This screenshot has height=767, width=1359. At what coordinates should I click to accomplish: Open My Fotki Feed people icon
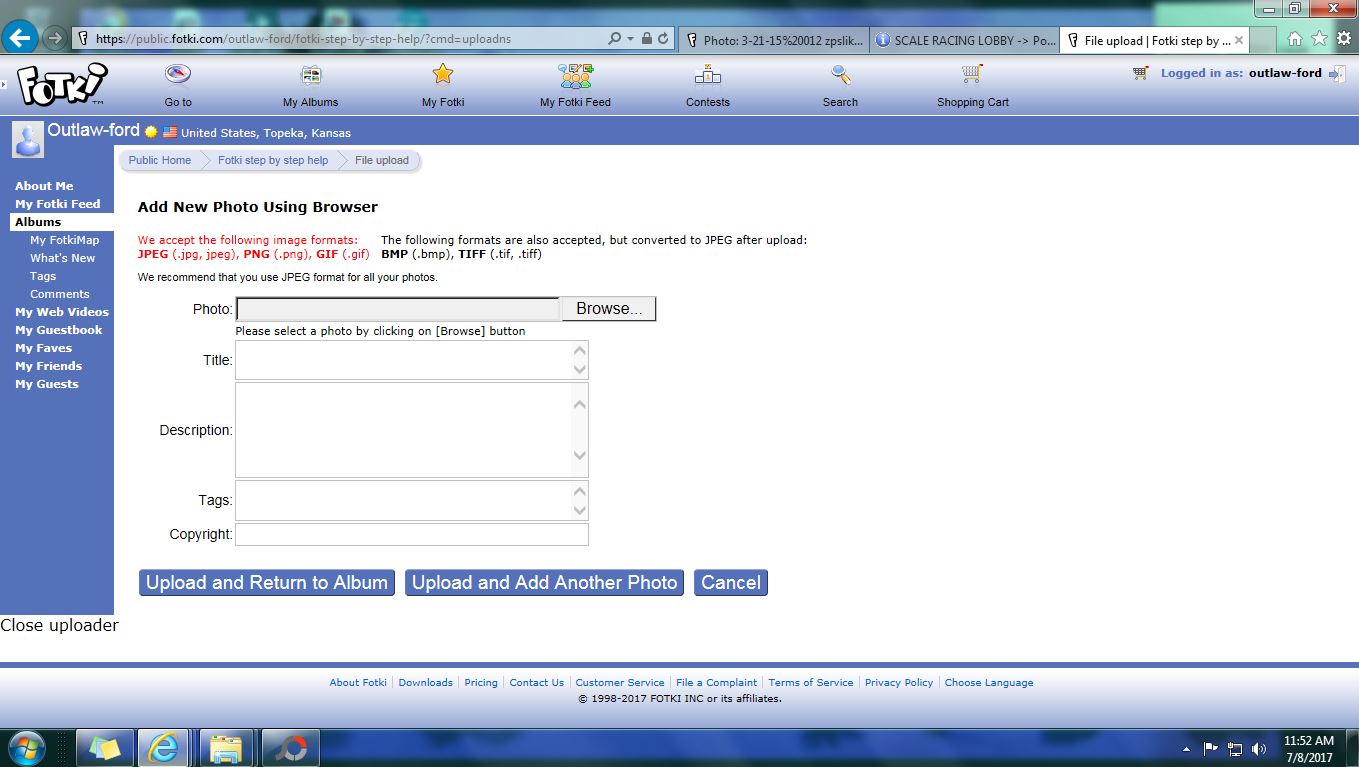click(575, 75)
